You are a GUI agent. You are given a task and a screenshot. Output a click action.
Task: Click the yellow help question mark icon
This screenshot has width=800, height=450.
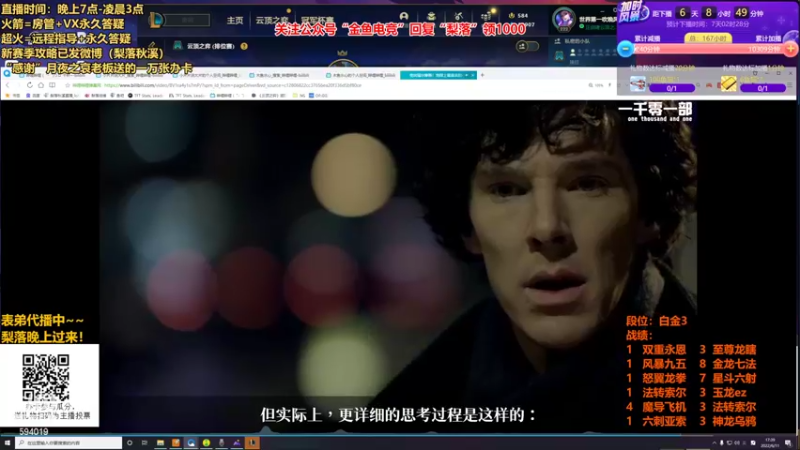pos(244,46)
